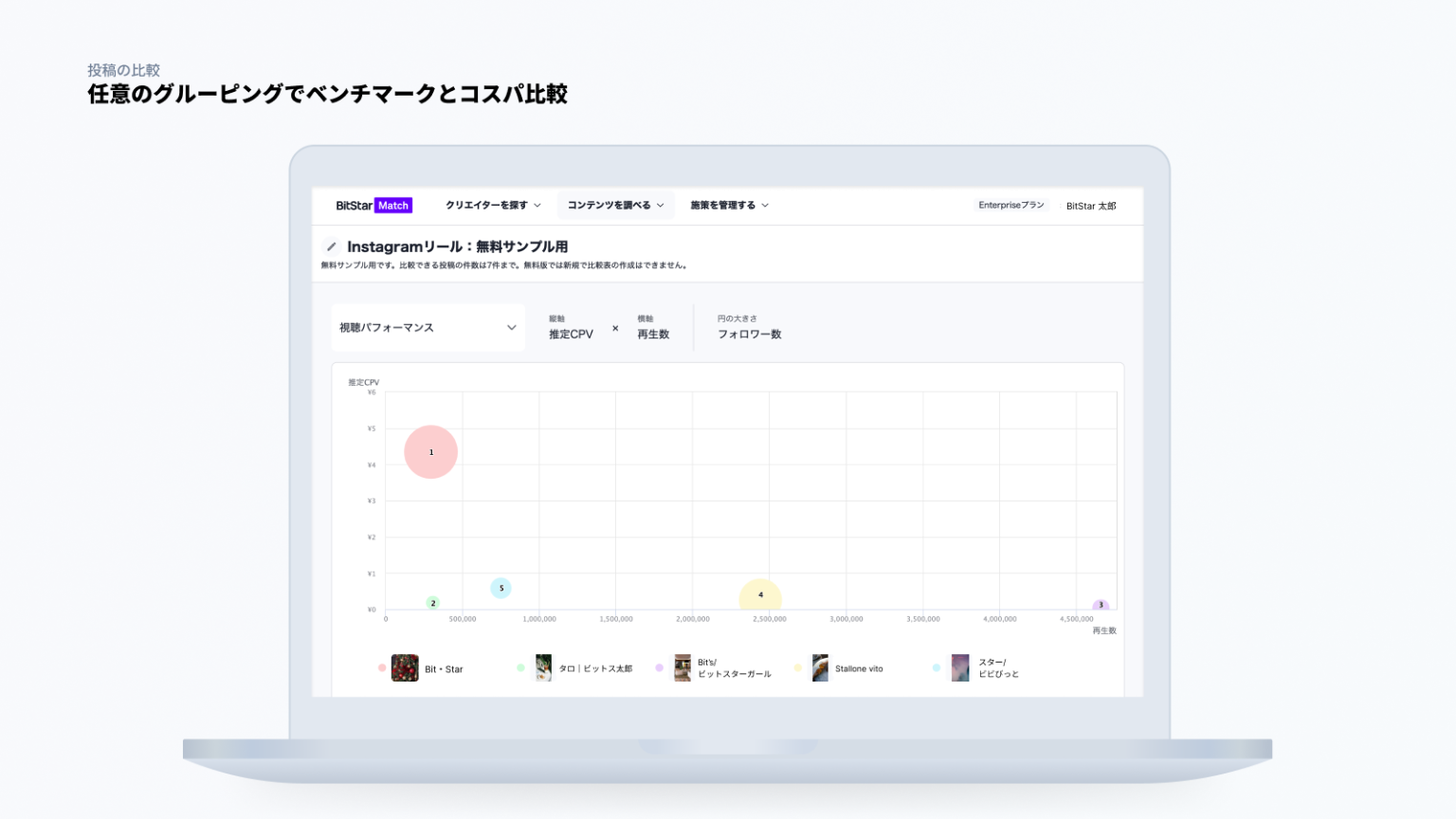Click the Stallone vito legend thumbnail
Viewport: 1456px width, 819px height.
click(x=820, y=668)
